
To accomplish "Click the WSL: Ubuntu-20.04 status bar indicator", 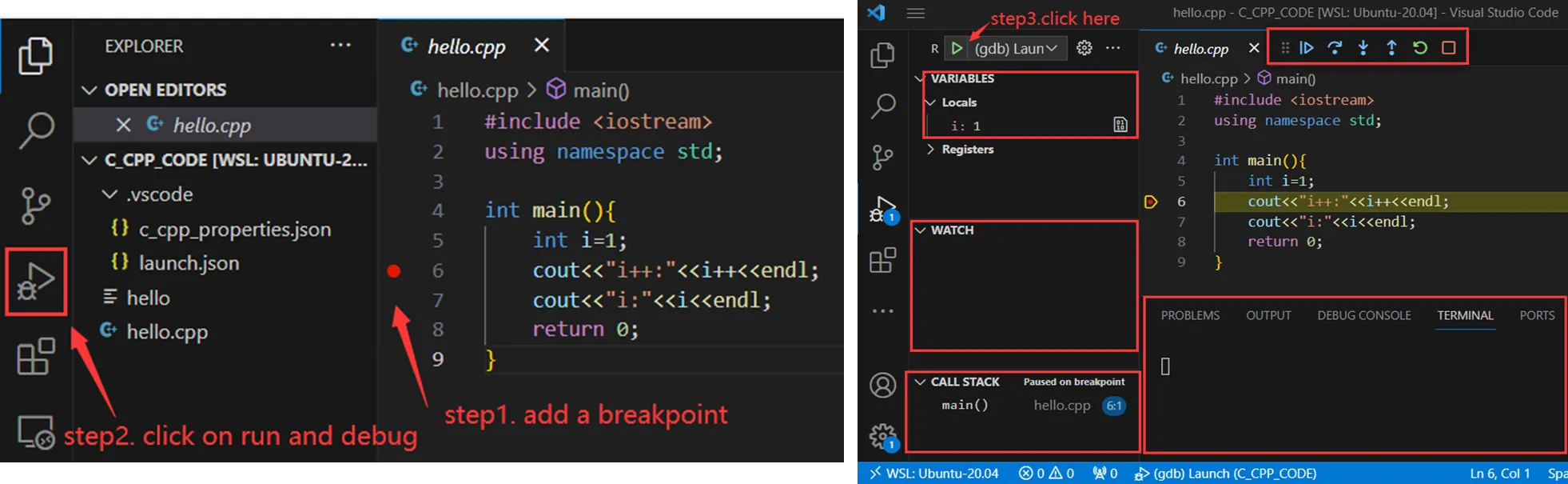I will point(933,473).
